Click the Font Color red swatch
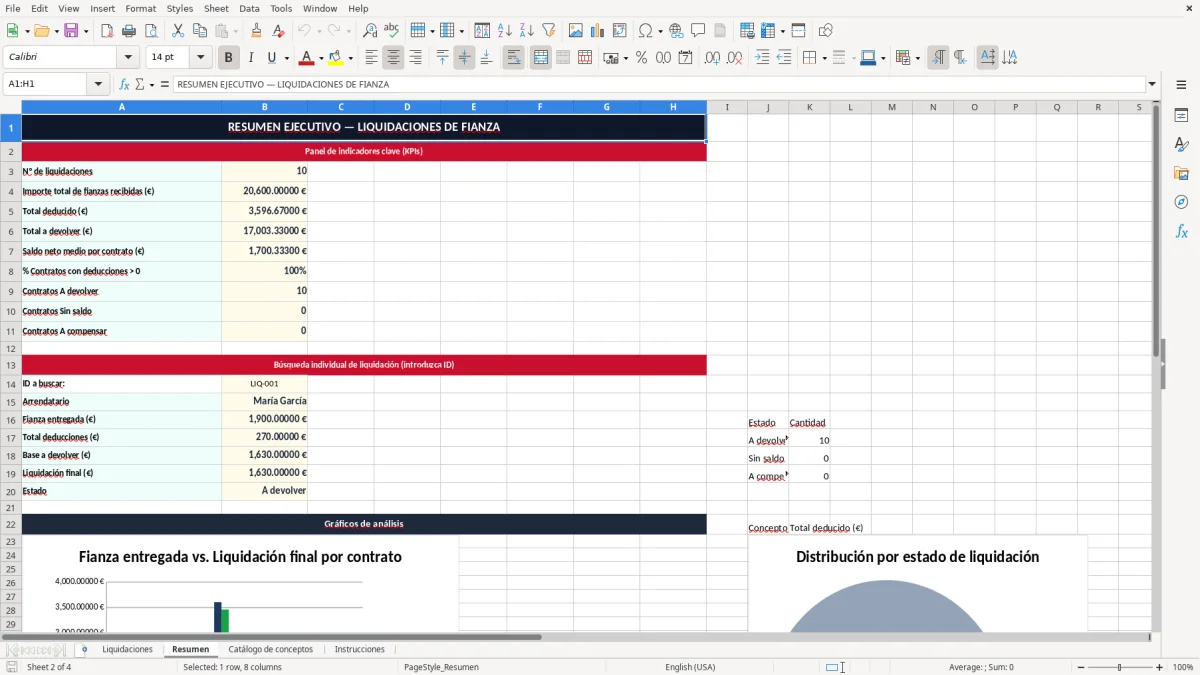This screenshot has width=1200, height=675. click(x=307, y=58)
